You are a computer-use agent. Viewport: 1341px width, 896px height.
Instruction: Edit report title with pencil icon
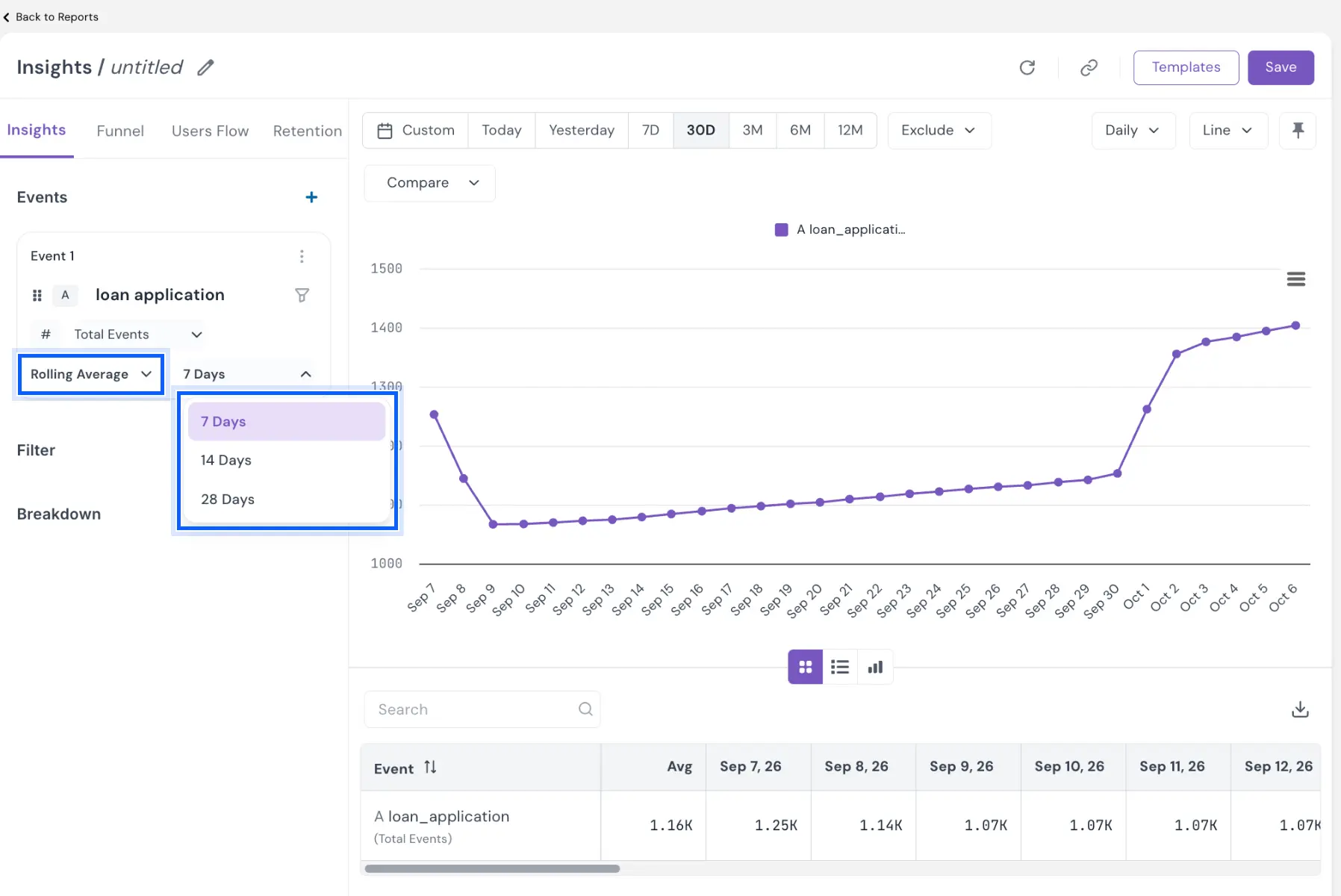205,68
